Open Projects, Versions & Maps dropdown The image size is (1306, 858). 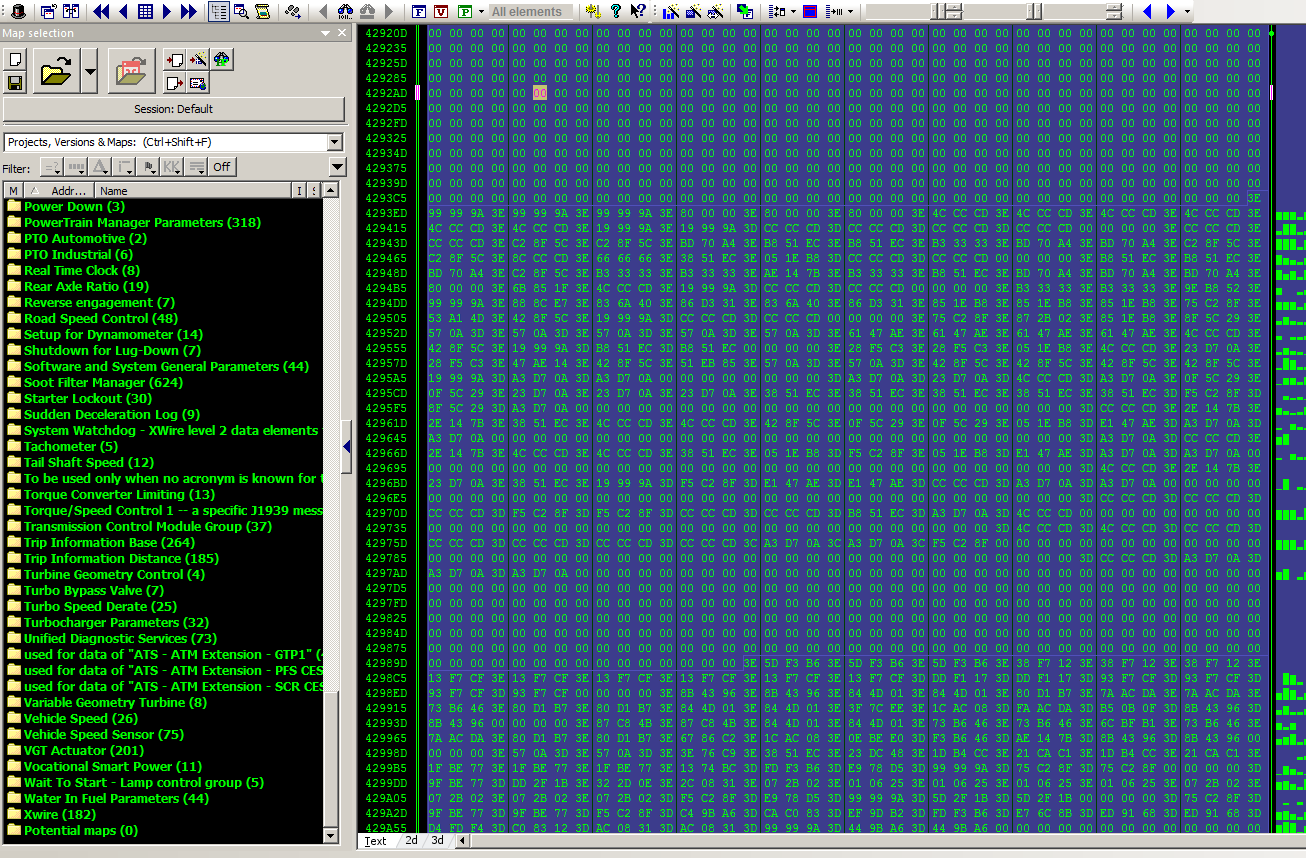334,142
